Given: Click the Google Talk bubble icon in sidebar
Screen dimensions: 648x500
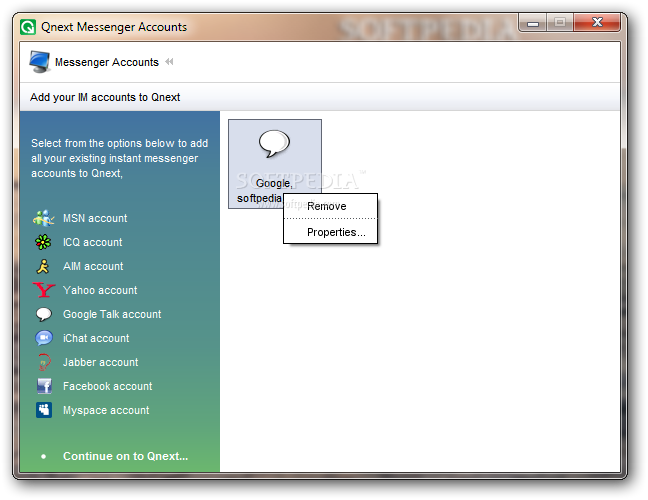Looking at the screenshot, I should [44, 314].
